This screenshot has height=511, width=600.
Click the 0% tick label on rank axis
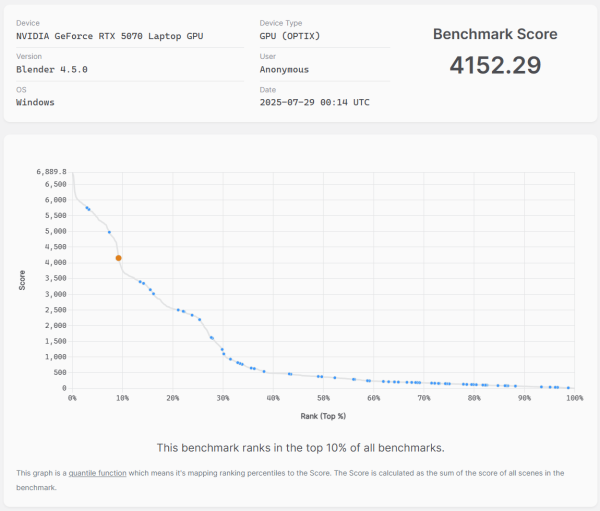pos(72,398)
